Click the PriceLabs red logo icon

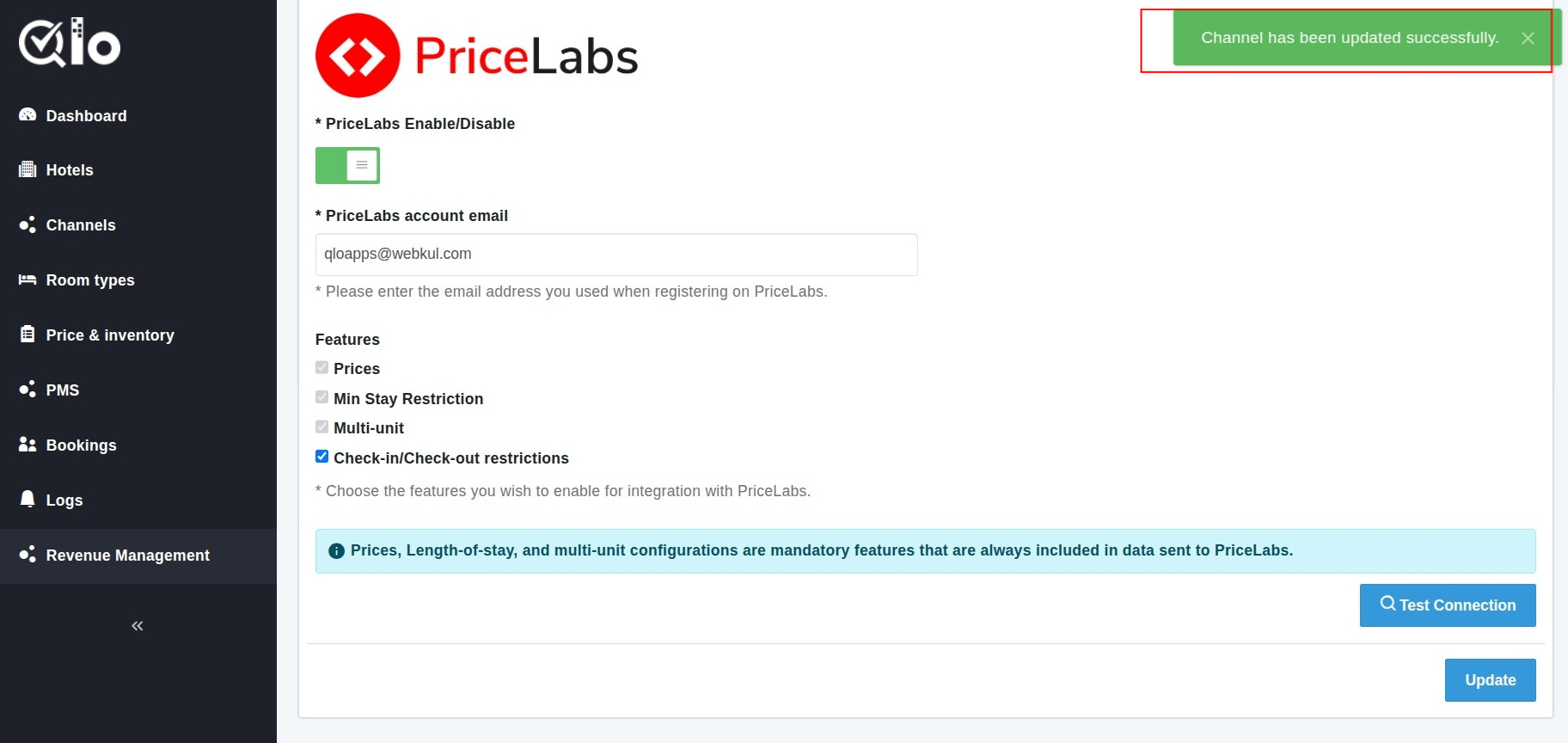pyautogui.click(x=358, y=55)
